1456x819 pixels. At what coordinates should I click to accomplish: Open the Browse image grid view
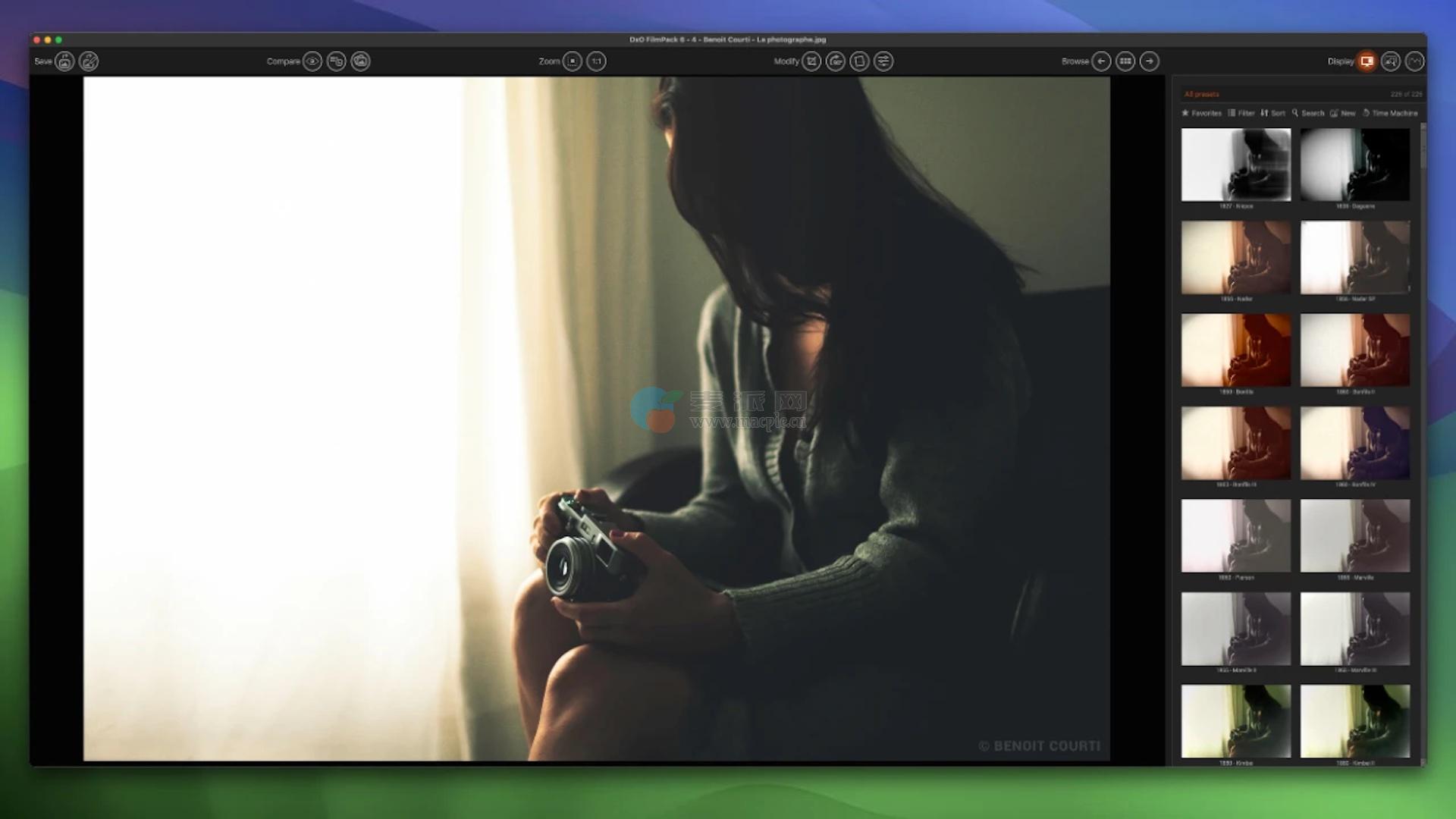pos(1125,61)
